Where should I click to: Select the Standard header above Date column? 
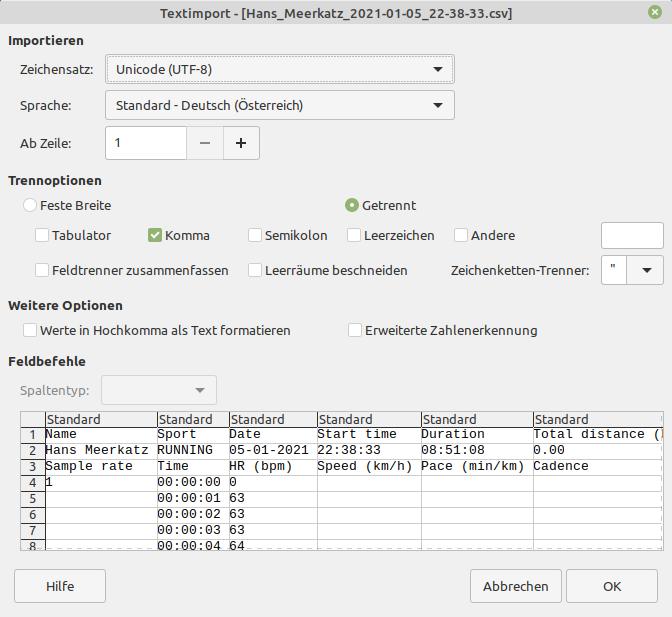[273, 419]
